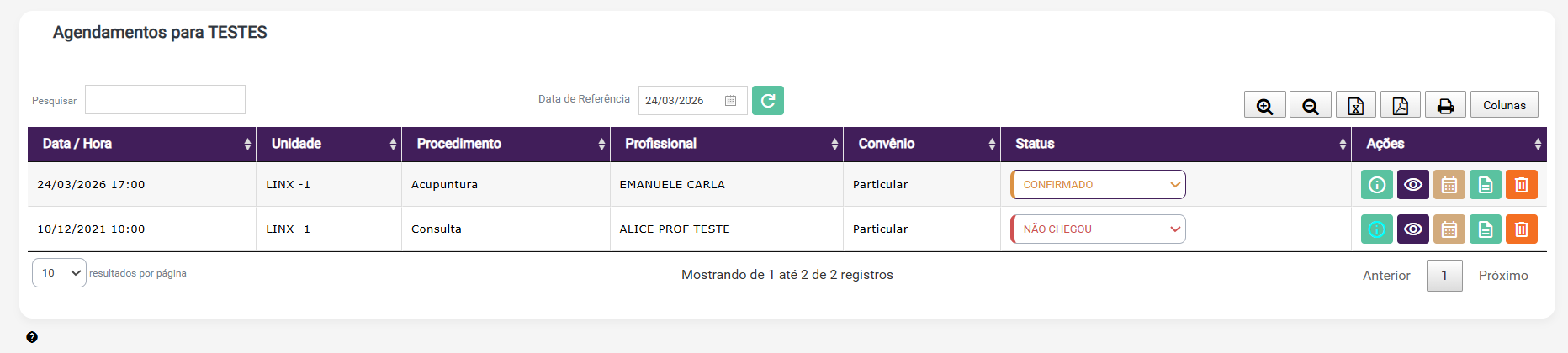Open info for the Acupuntura appointment
Screen dimensions: 1568x353
[1376, 185]
